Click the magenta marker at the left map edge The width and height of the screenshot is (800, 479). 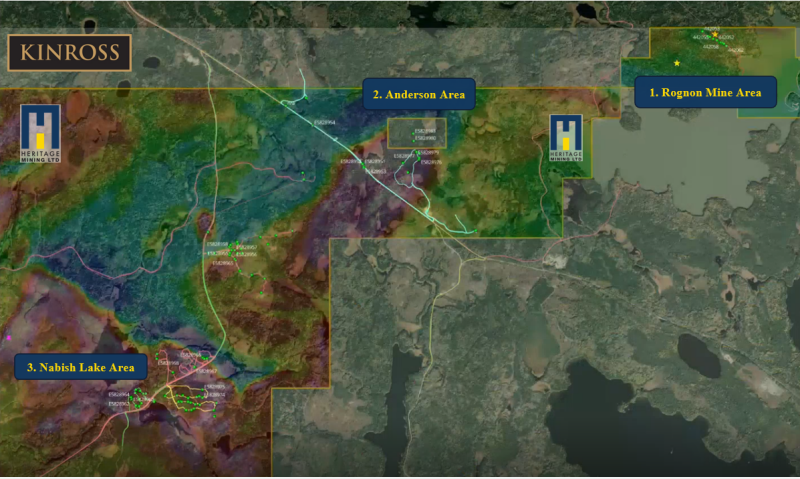tap(9, 338)
